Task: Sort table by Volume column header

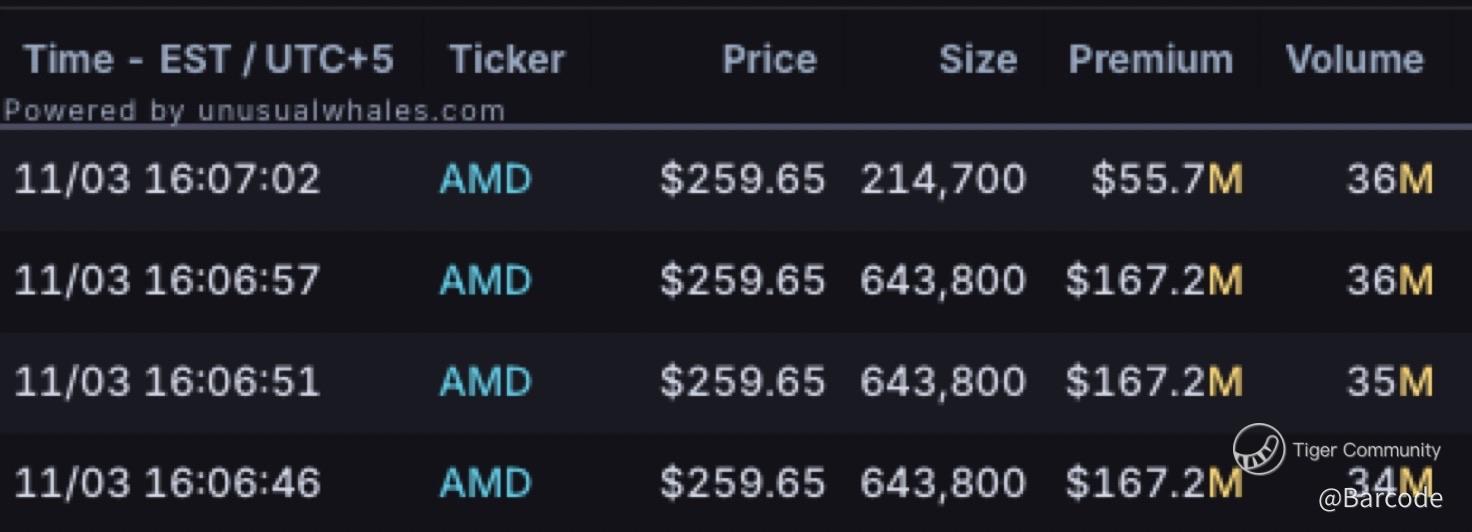Action: point(1354,60)
